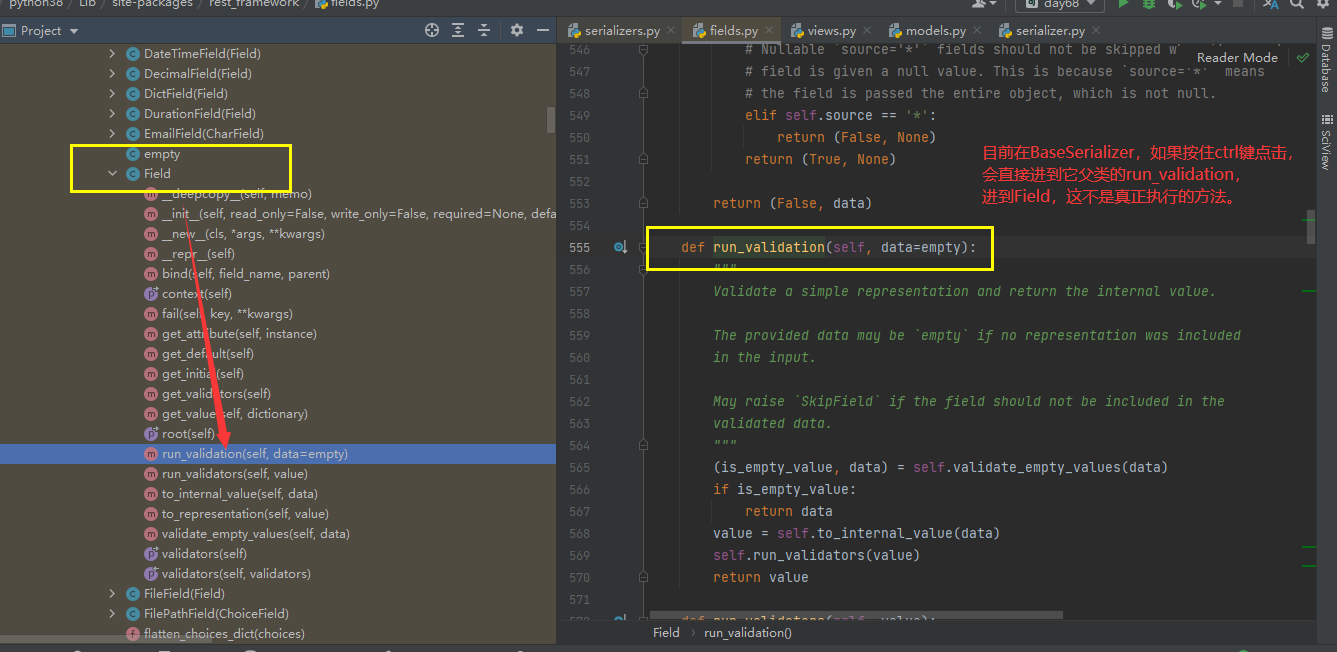Expand the FileField(Field) node
Image resolution: width=1337 pixels, height=652 pixels.
(112, 593)
